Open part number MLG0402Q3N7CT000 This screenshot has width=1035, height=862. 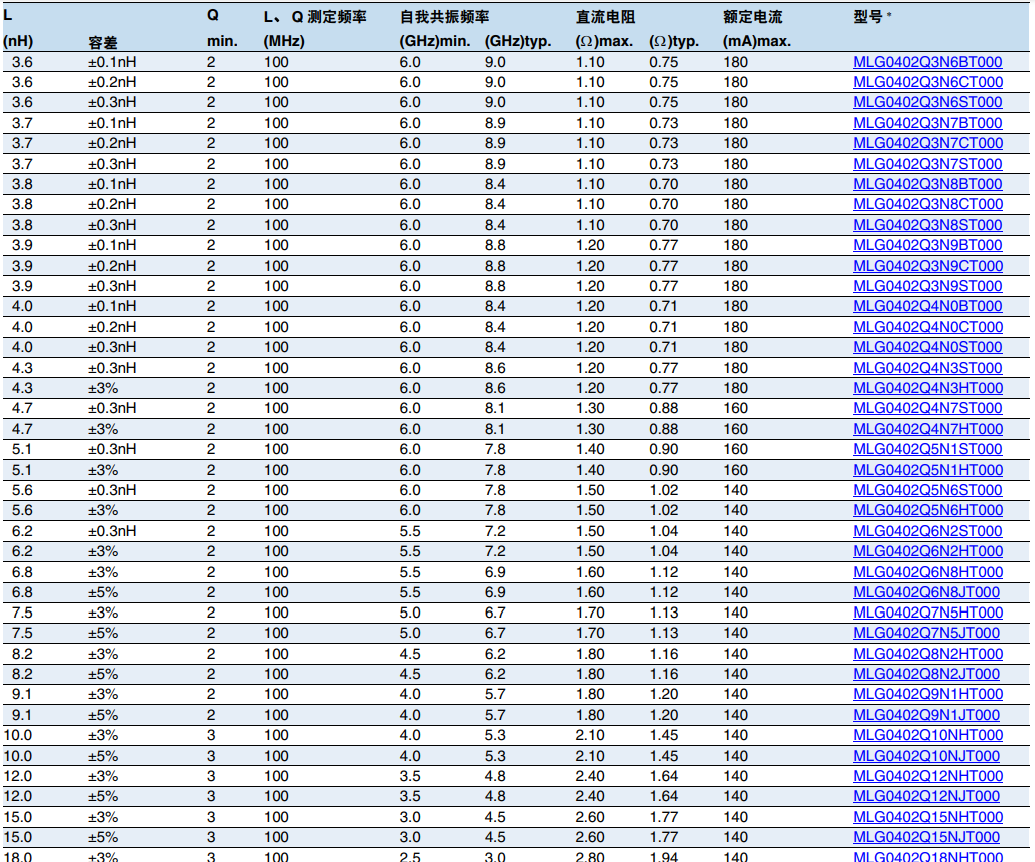click(927, 143)
